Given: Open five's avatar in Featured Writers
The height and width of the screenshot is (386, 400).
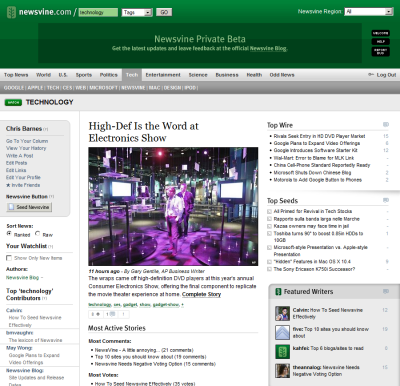Looking at the screenshot, I should (x=282, y=332).
